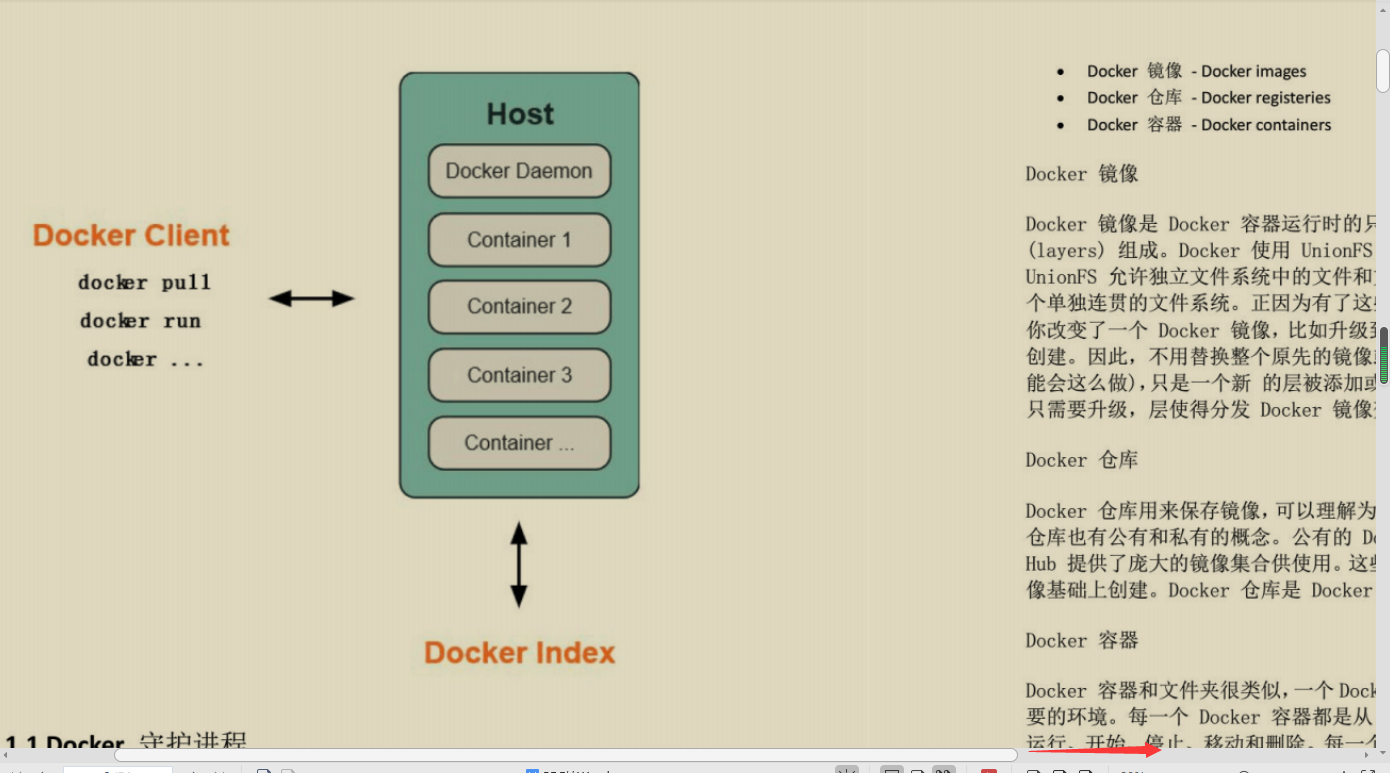Toggle the two-page layout view

pos(946,769)
